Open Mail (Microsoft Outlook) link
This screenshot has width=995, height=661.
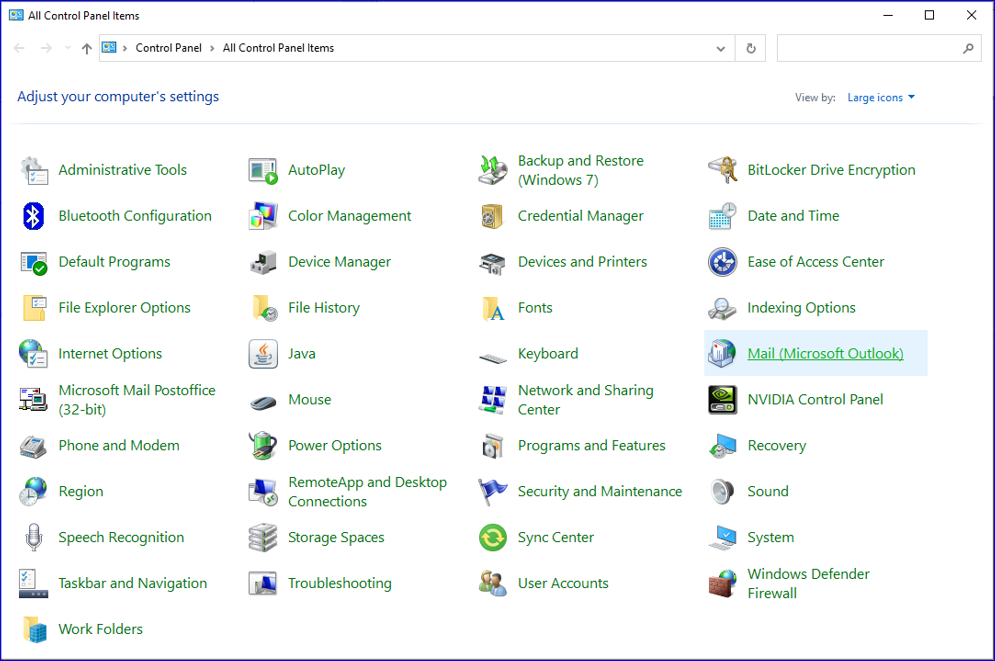click(x=824, y=353)
